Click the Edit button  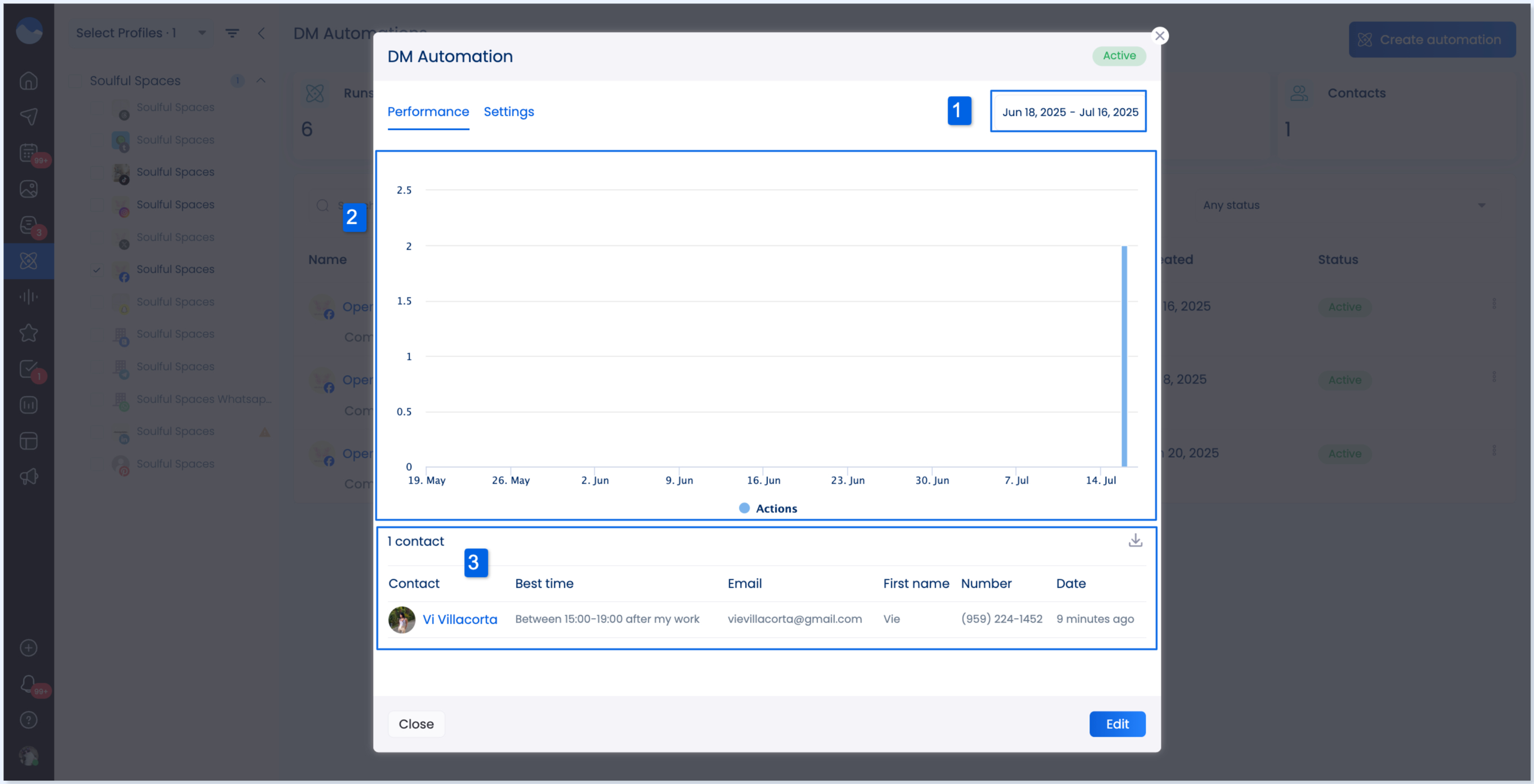(1117, 724)
